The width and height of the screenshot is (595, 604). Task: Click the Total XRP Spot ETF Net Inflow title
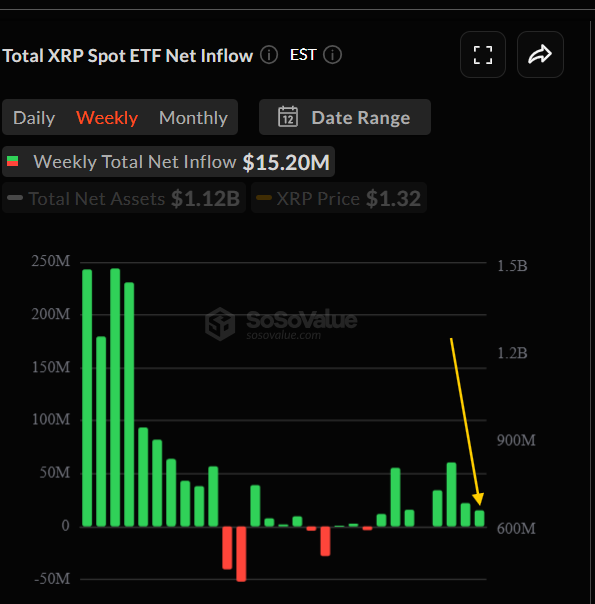pyautogui.click(x=128, y=55)
